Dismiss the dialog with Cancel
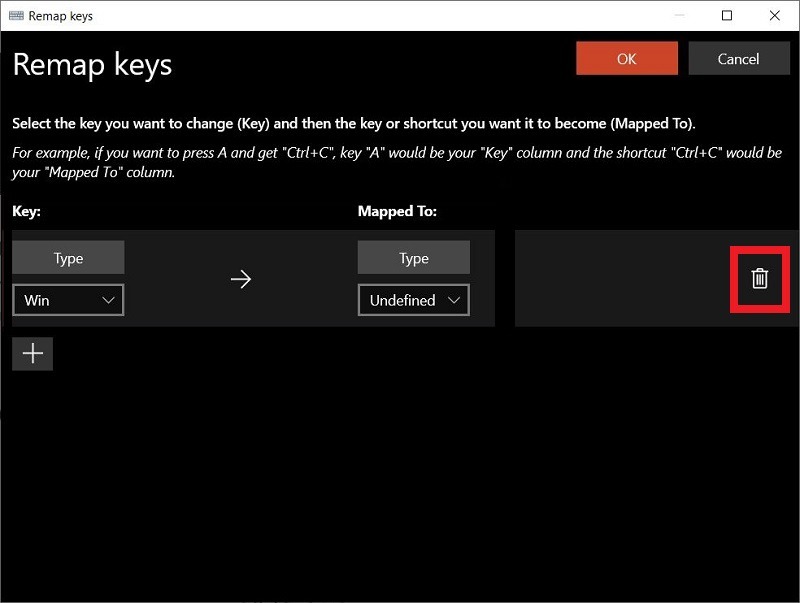The image size is (800, 603). click(739, 58)
